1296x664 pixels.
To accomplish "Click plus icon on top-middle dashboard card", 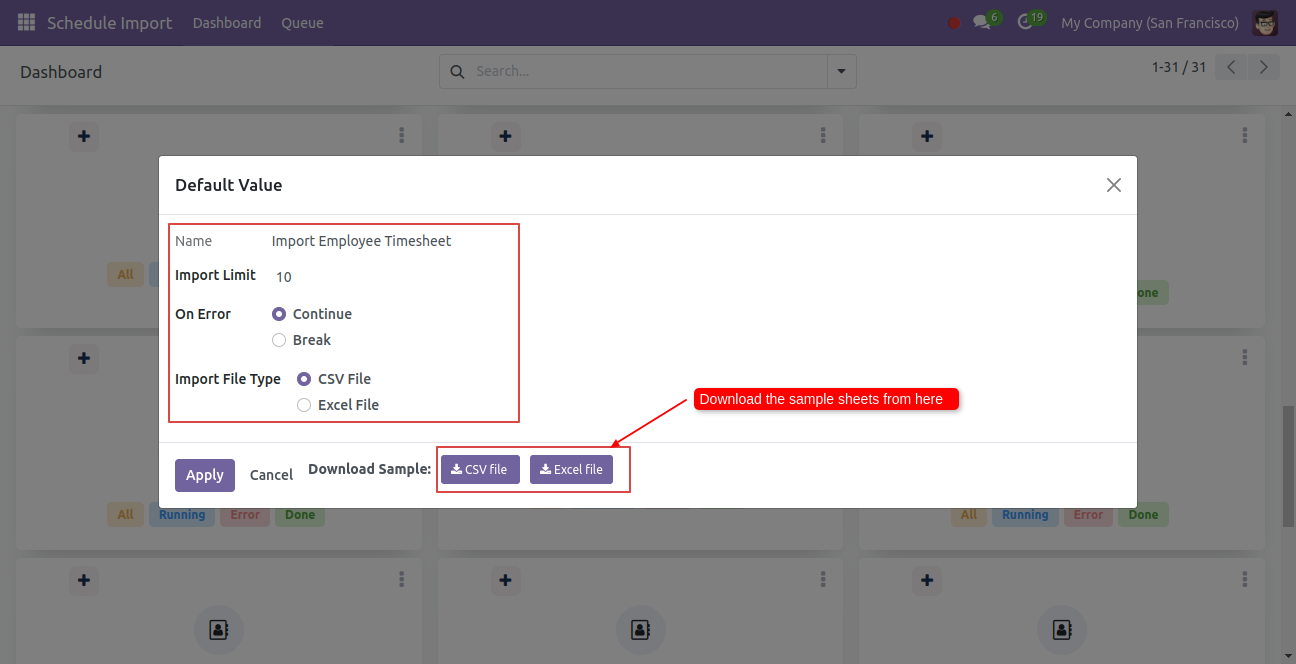I will point(506,136).
